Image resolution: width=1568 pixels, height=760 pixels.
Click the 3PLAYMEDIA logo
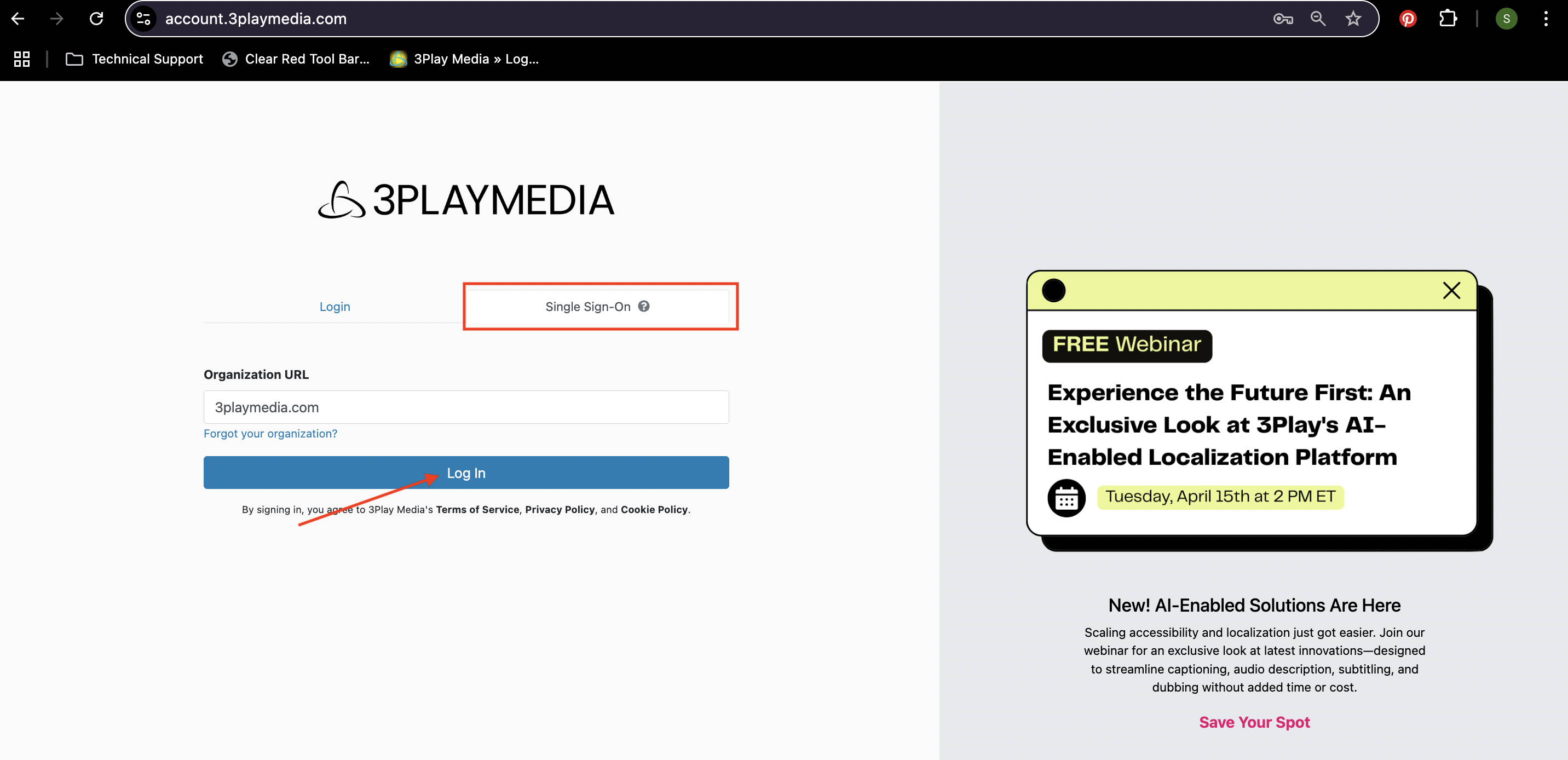(x=466, y=200)
